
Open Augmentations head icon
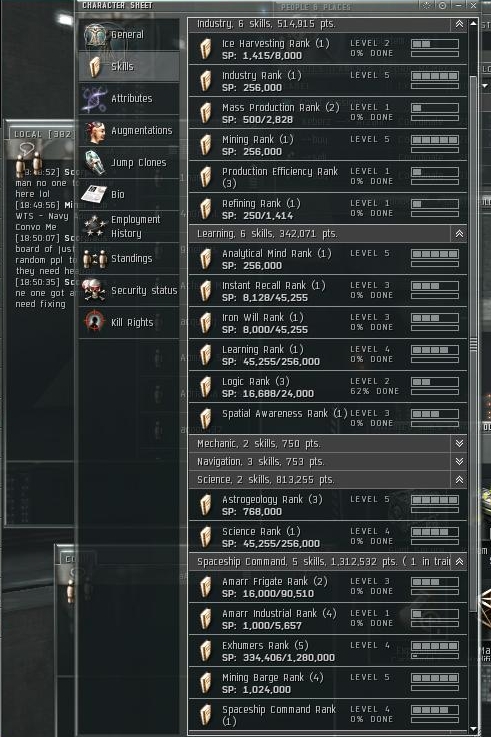coord(95,131)
